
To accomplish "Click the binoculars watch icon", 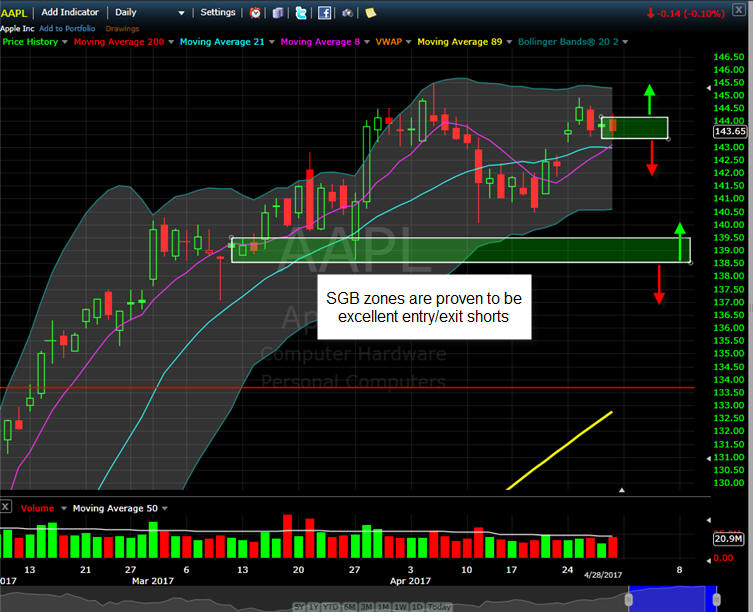I will pyautogui.click(x=347, y=13).
